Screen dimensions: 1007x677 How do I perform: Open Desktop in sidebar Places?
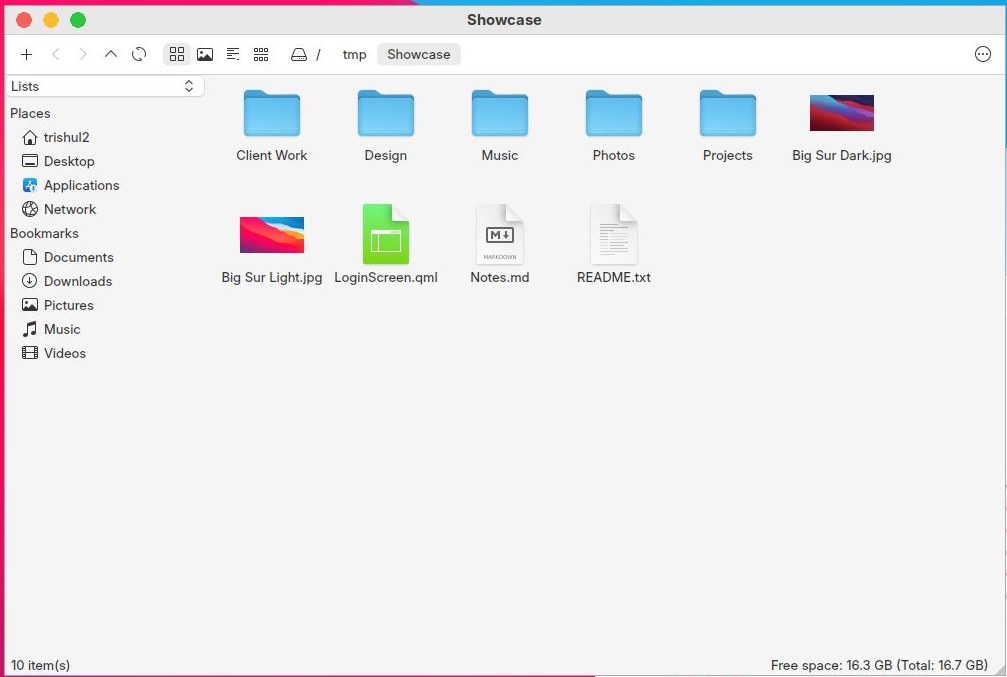pyautogui.click(x=58, y=161)
